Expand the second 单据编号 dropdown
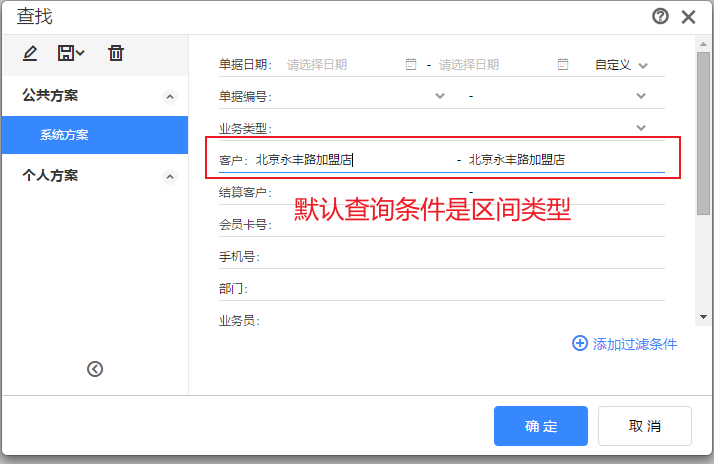The height and width of the screenshot is (464, 714). coord(641,96)
